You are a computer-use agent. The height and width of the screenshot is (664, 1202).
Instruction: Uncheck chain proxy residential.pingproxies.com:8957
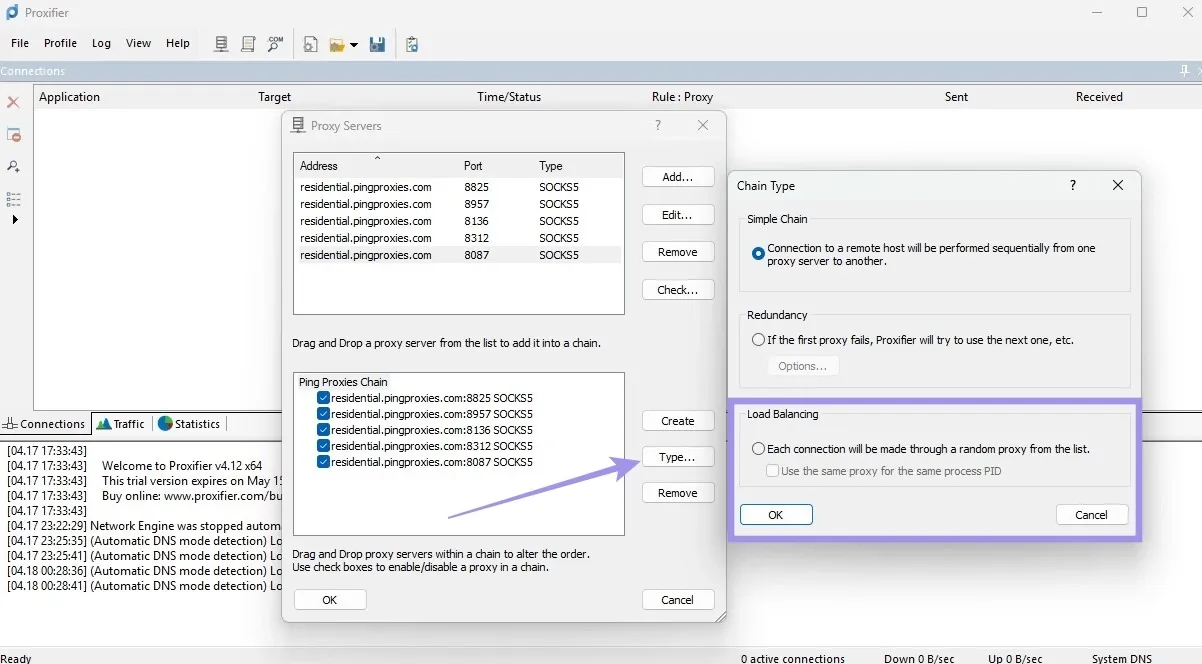323,413
